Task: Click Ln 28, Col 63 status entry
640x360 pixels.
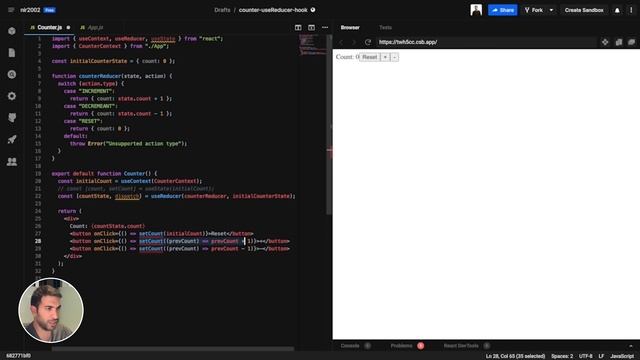Action: [x=515, y=356]
